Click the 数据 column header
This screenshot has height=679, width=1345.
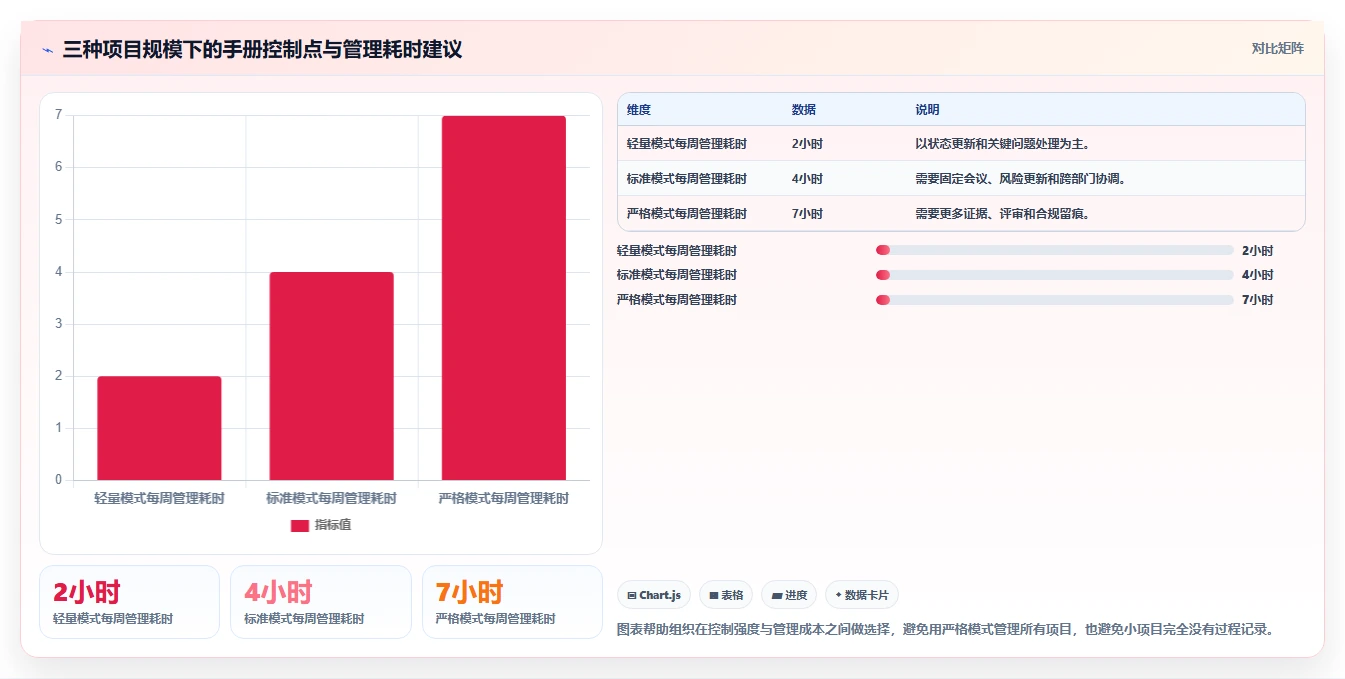(804, 110)
